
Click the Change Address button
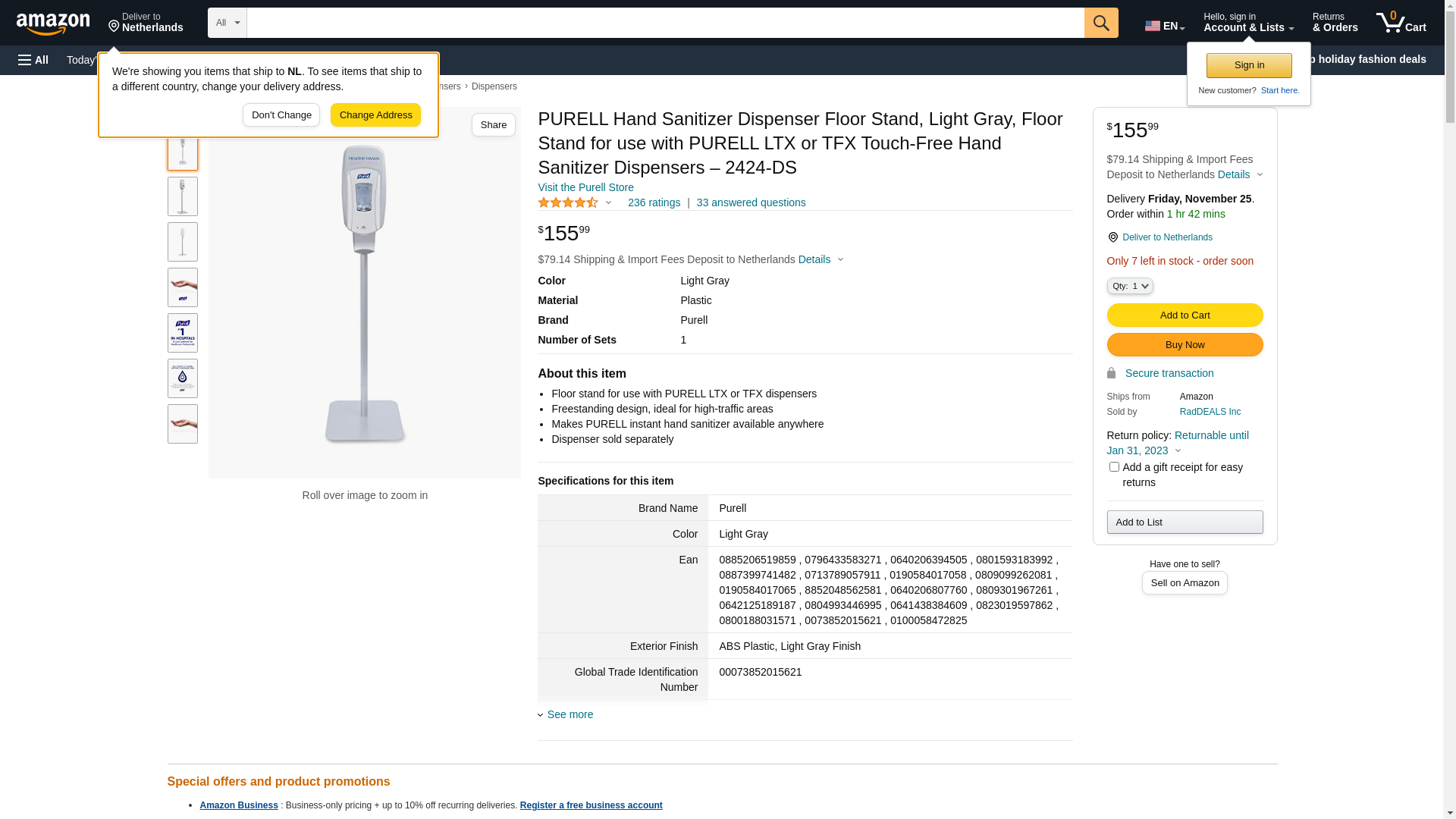[375, 115]
